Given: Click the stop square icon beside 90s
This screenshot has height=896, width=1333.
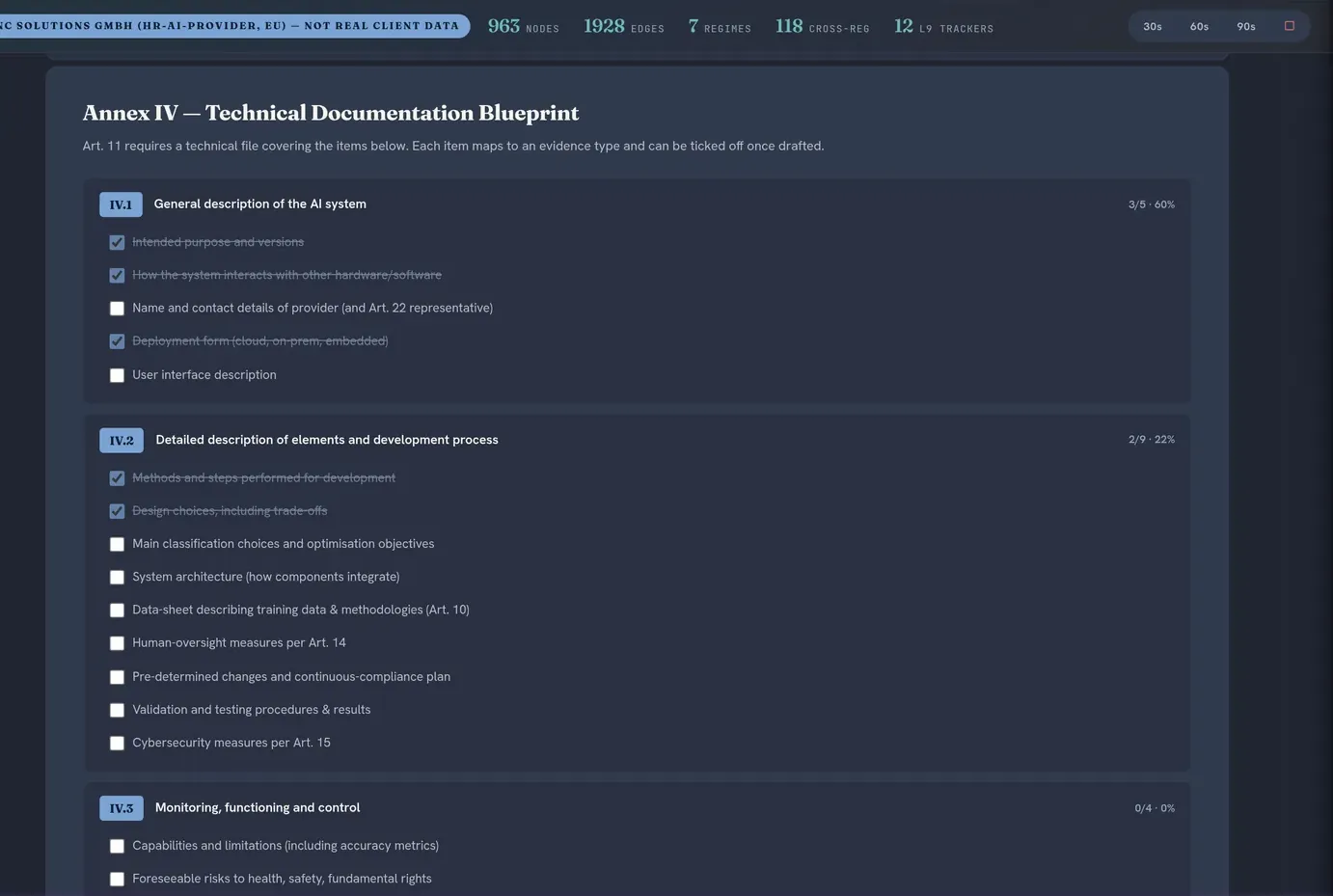Looking at the screenshot, I should (x=1289, y=26).
